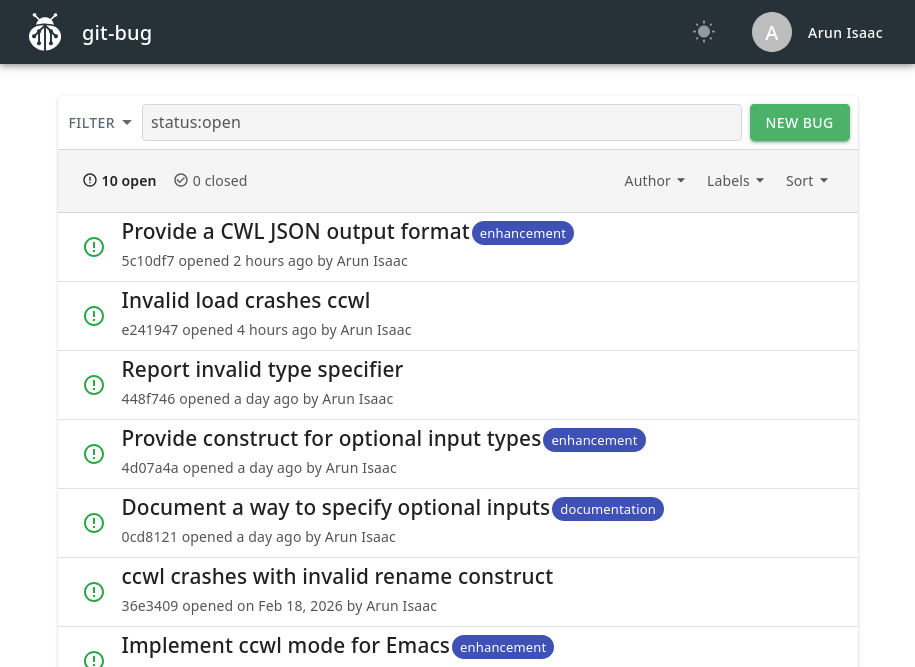Open 'Implement ccwl mode for Emacs' bug

click(x=285, y=646)
